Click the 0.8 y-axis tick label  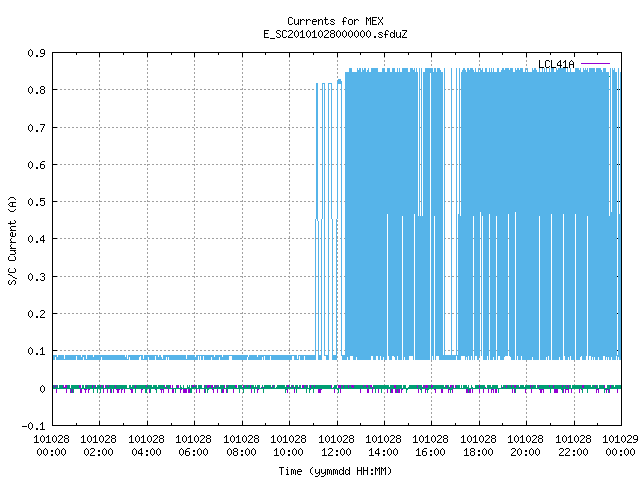tap(36, 90)
